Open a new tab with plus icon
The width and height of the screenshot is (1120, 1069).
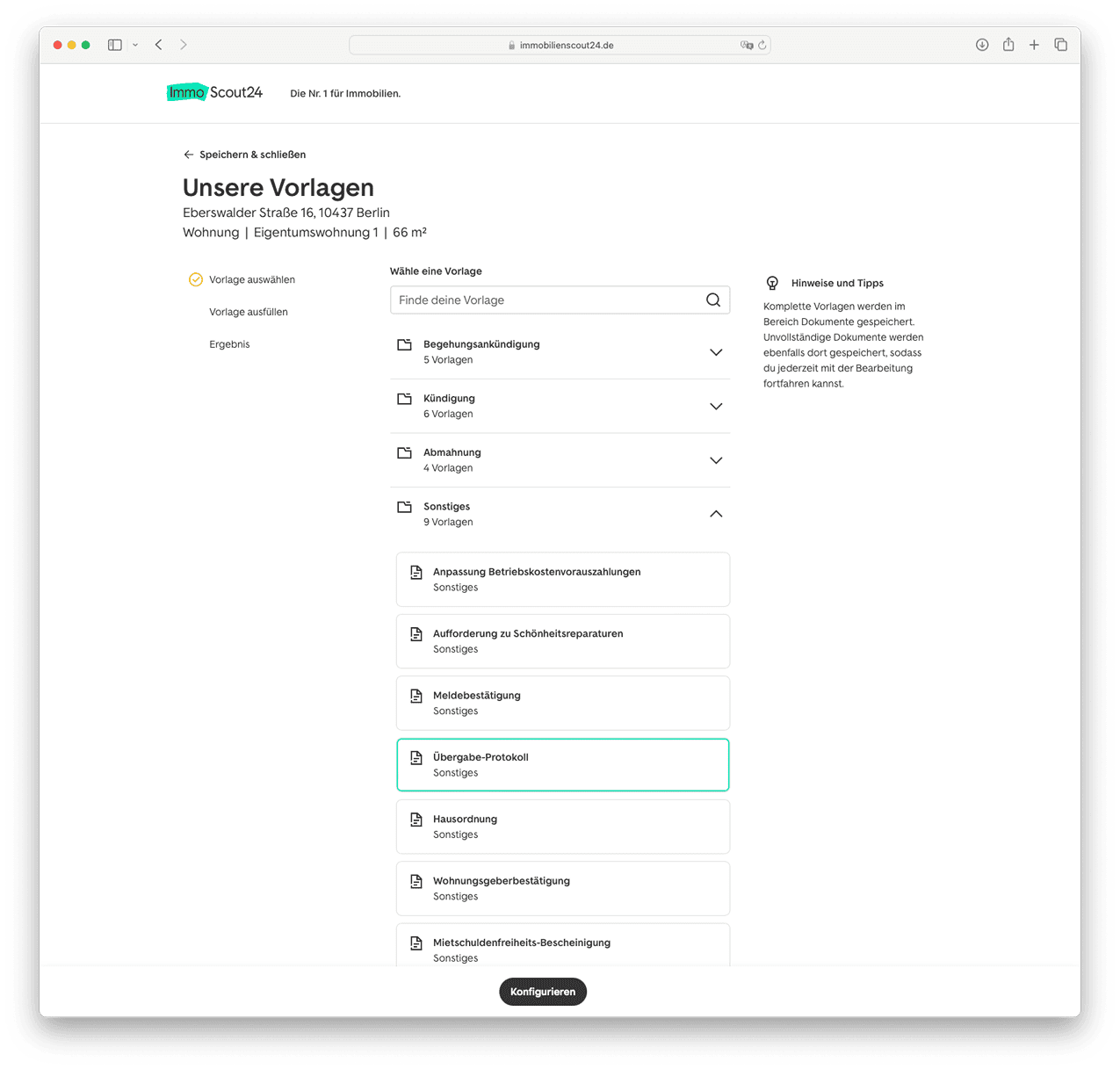(x=1034, y=45)
